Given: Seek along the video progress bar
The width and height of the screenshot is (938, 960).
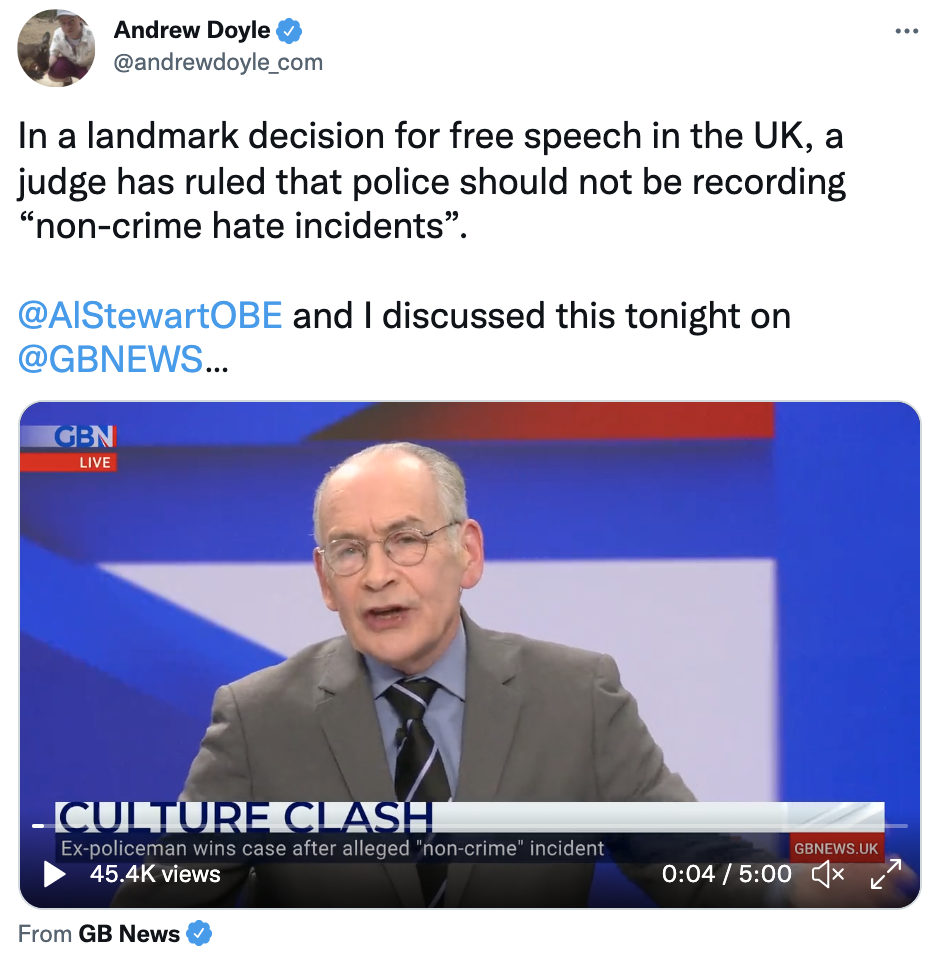Looking at the screenshot, I should coord(470,826).
